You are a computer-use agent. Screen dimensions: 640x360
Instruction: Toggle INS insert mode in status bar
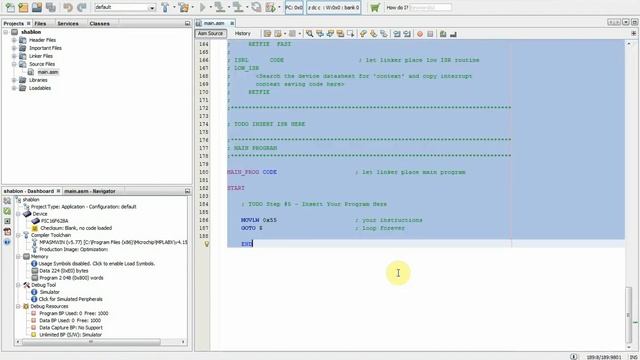tap(633, 357)
